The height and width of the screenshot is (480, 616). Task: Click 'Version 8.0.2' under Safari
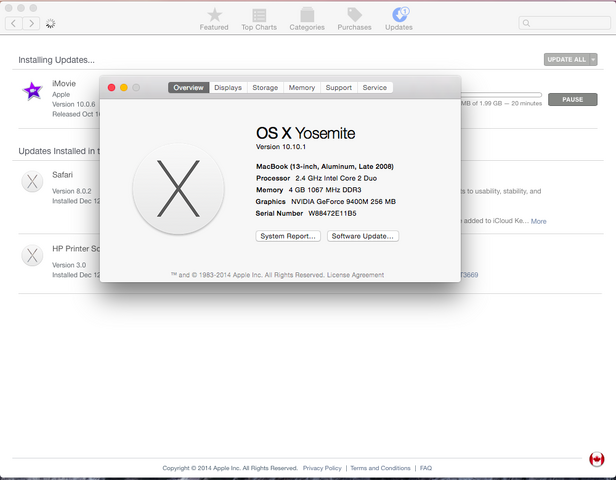point(72,191)
